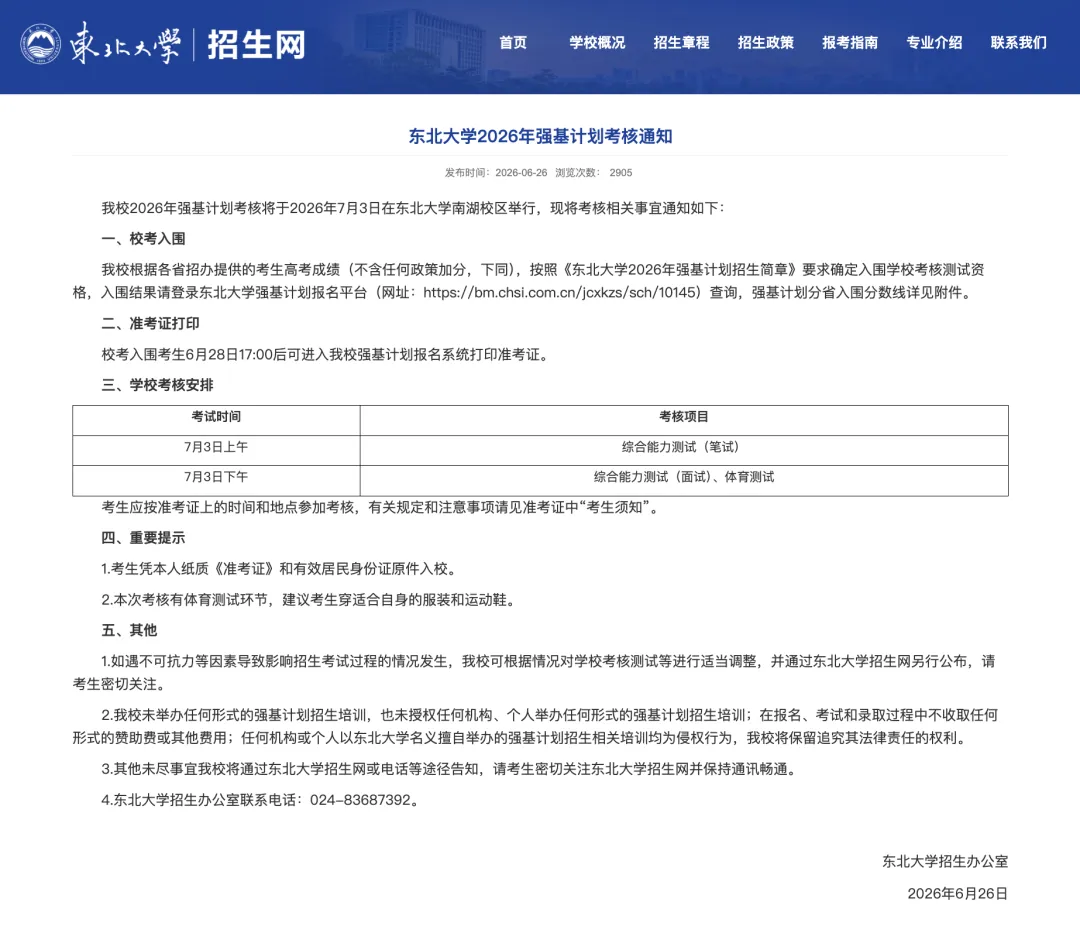Open the 报考指南 menu item
Viewport: 1080px width, 926px height.
850,43
